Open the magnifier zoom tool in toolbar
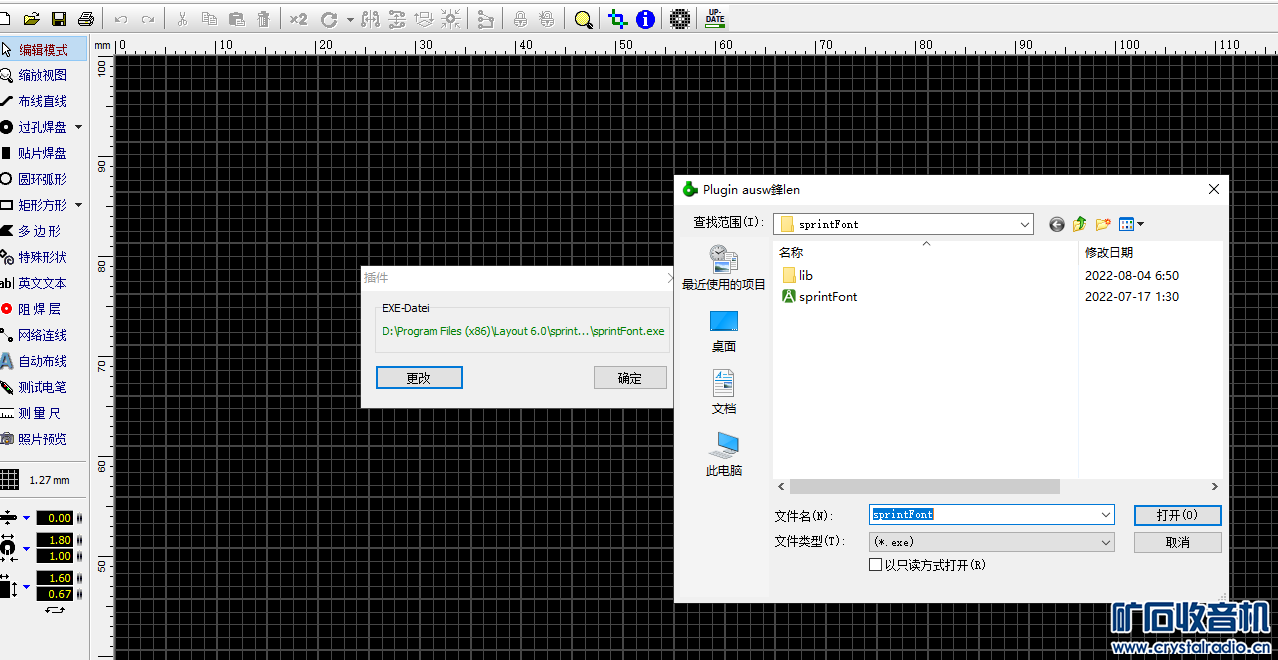1278x660 pixels. (583, 19)
